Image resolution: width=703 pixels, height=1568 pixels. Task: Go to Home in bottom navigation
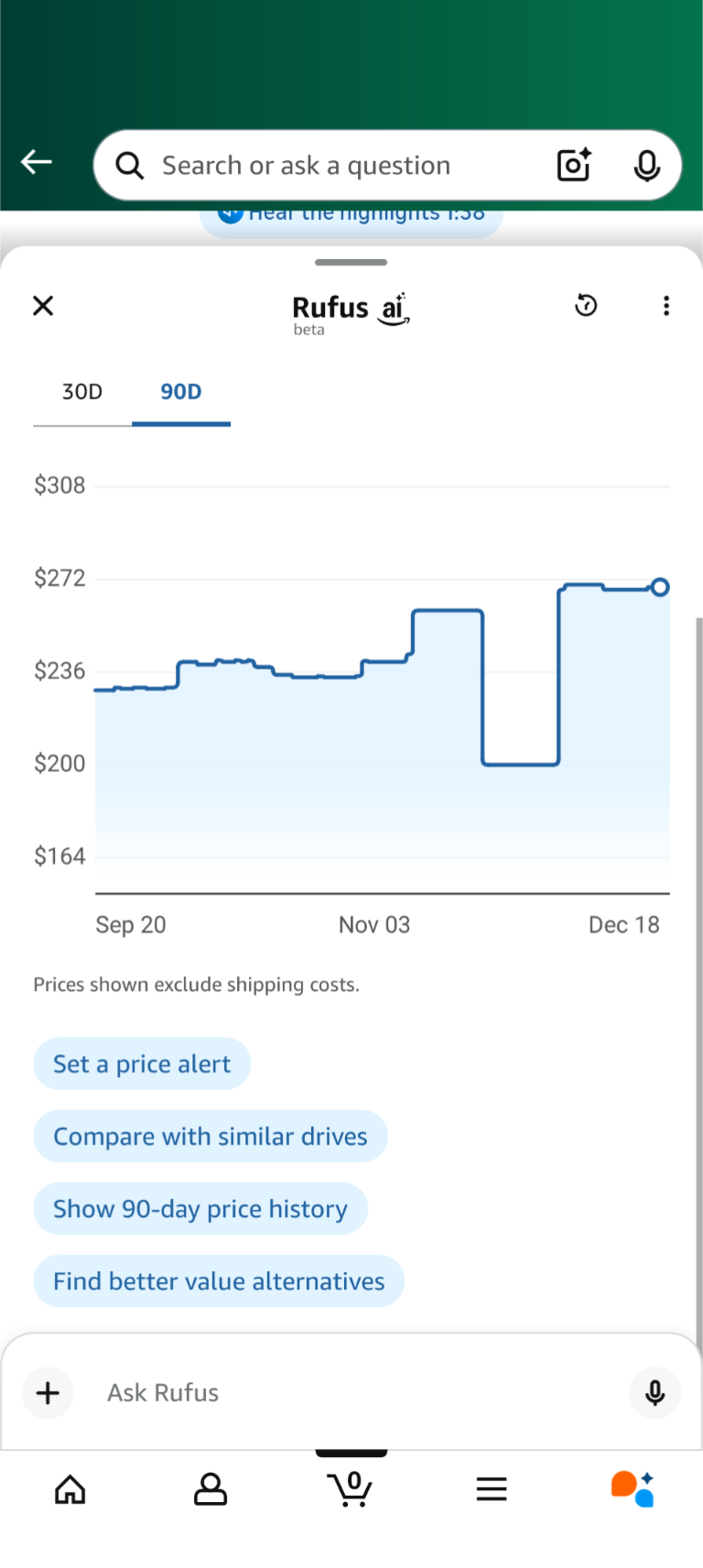tap(70, 1489)
